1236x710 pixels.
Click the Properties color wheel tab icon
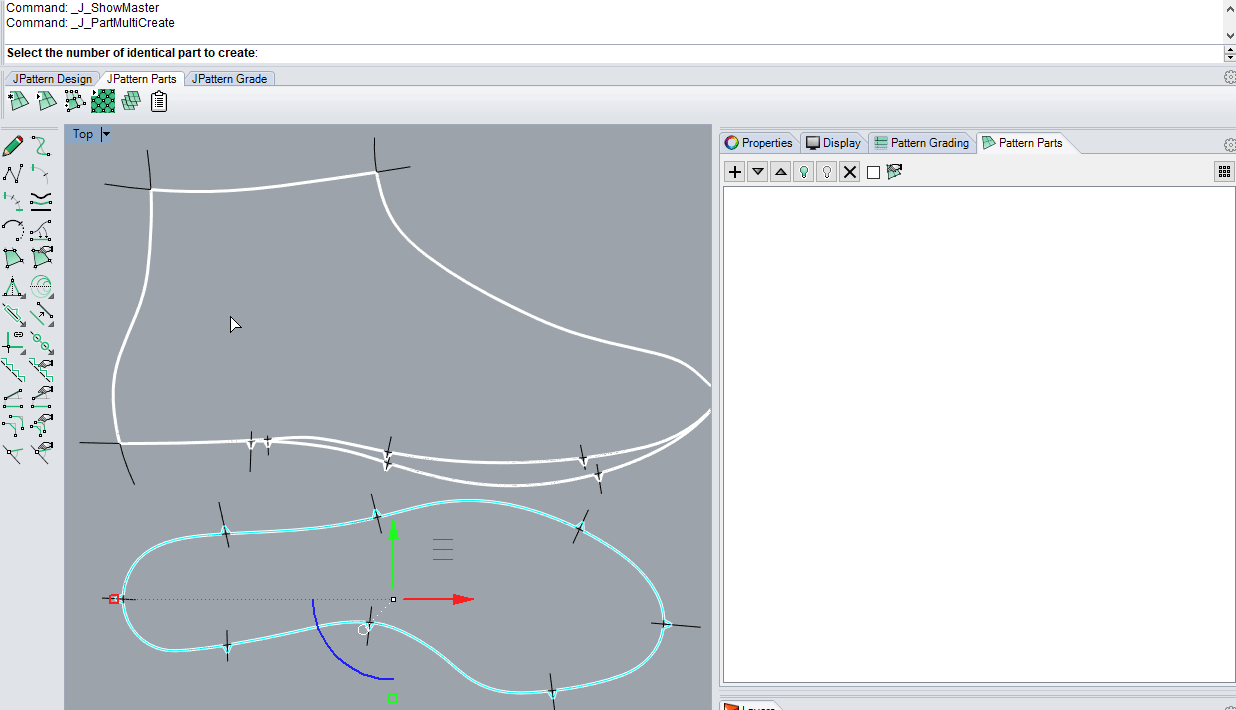coord(732,143)
